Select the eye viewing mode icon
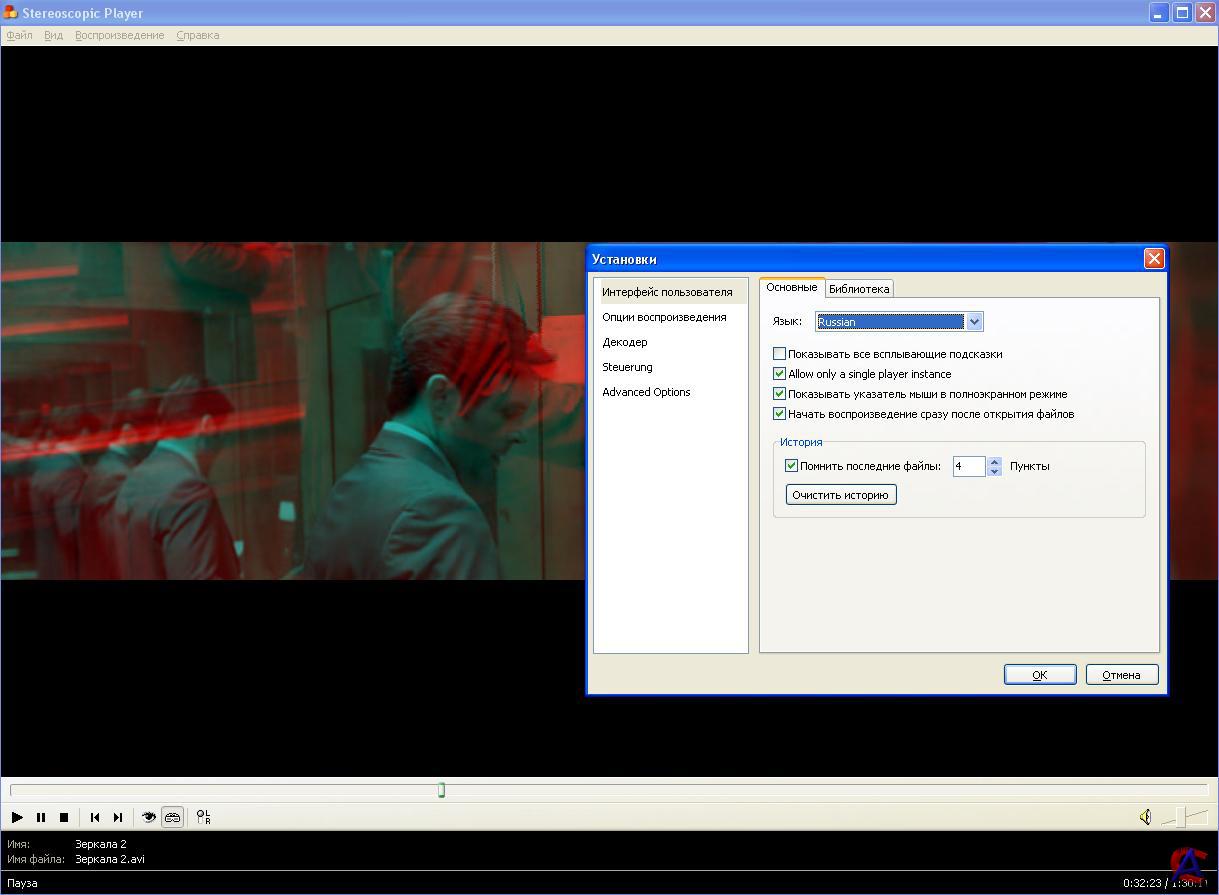This screenshot has height=895, width=1219. click(x=149, y=817)
